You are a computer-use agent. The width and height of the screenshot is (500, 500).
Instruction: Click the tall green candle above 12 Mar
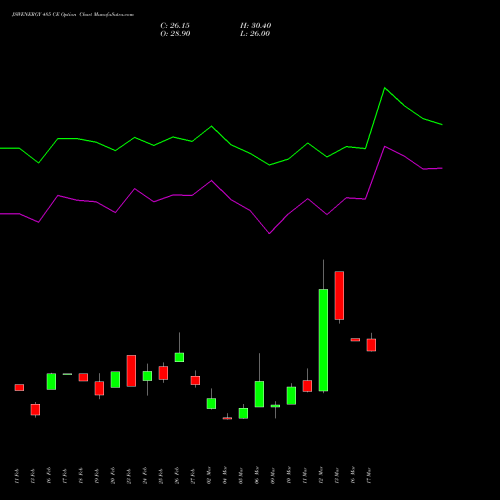[x=323, y=340]
